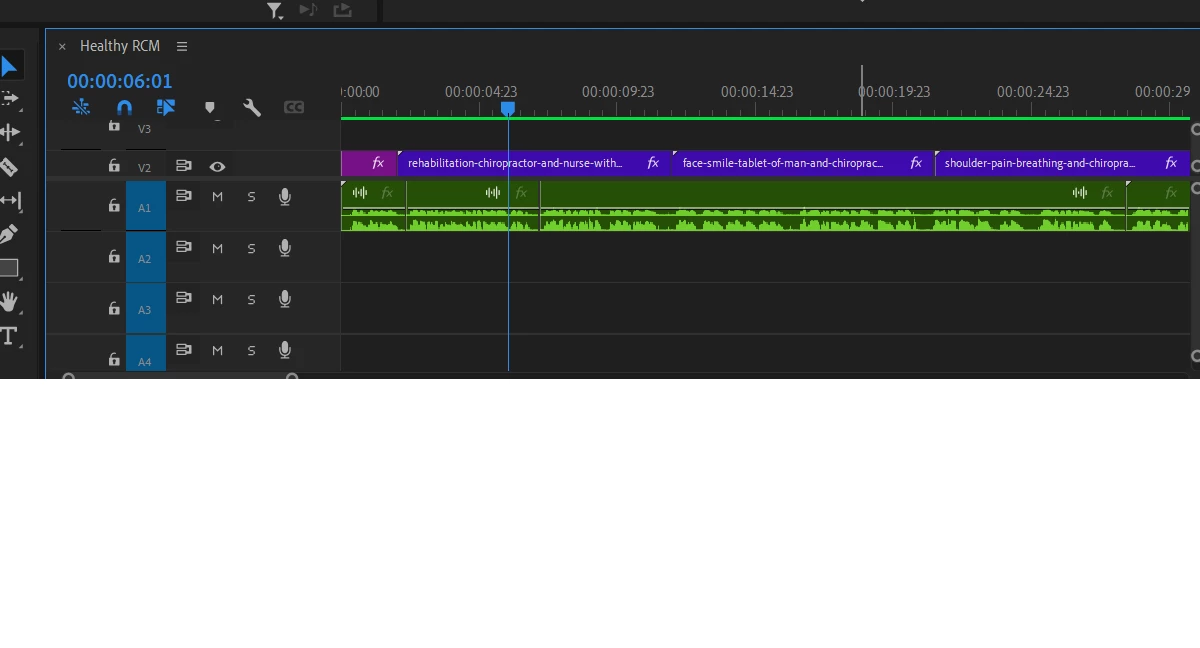Open the filter funnel icon above the timeline

coord(275,10)
